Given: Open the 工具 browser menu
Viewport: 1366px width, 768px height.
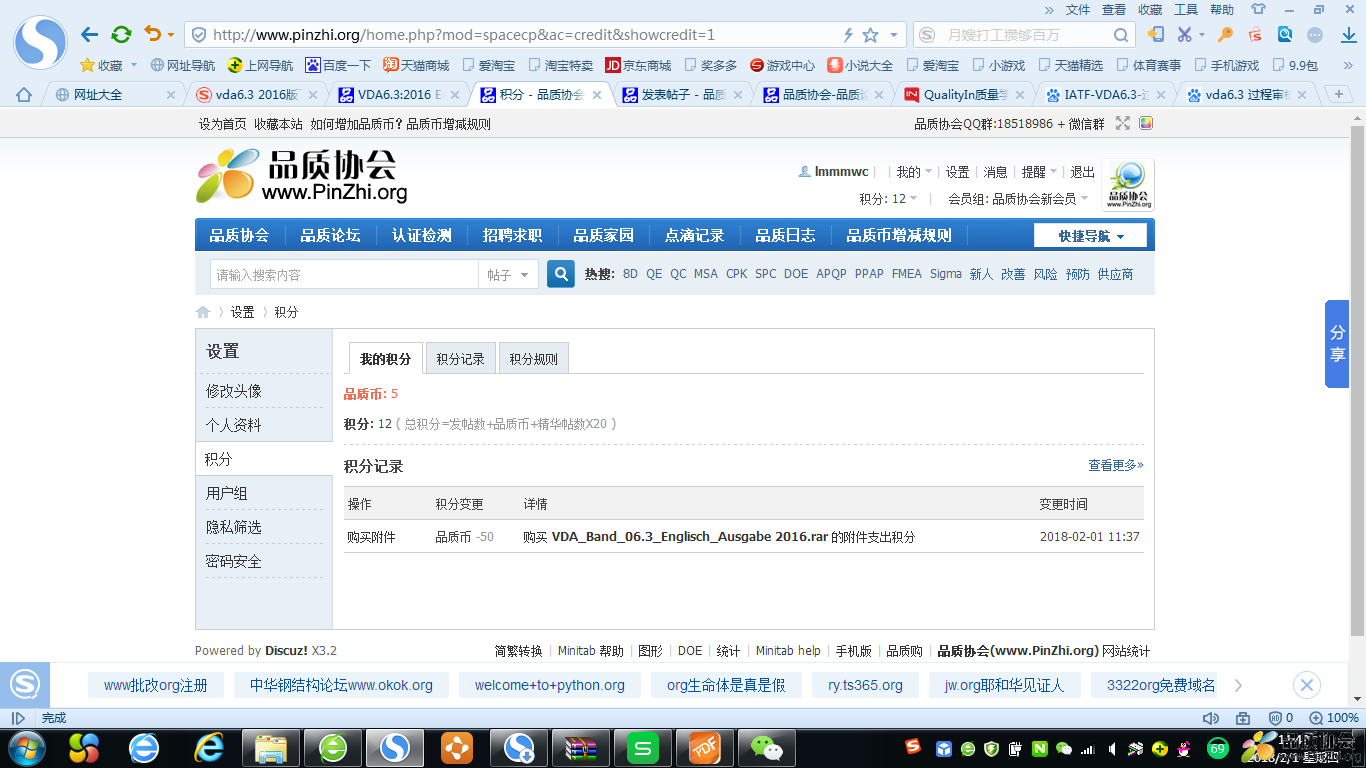Looking at the screenshot, I should pos(1186,9).
